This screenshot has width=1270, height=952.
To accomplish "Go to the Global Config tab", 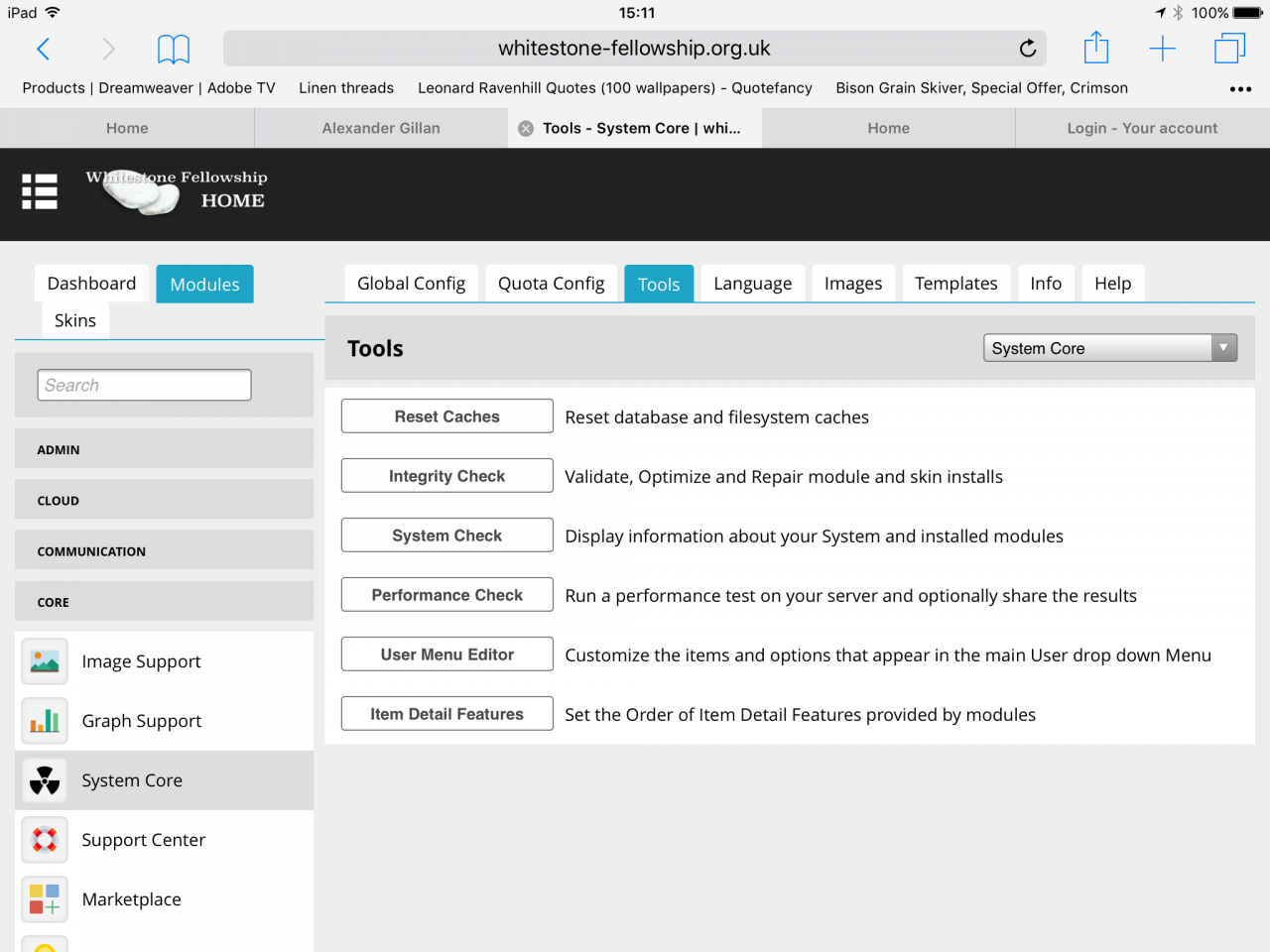I will (x=411, y=284).
